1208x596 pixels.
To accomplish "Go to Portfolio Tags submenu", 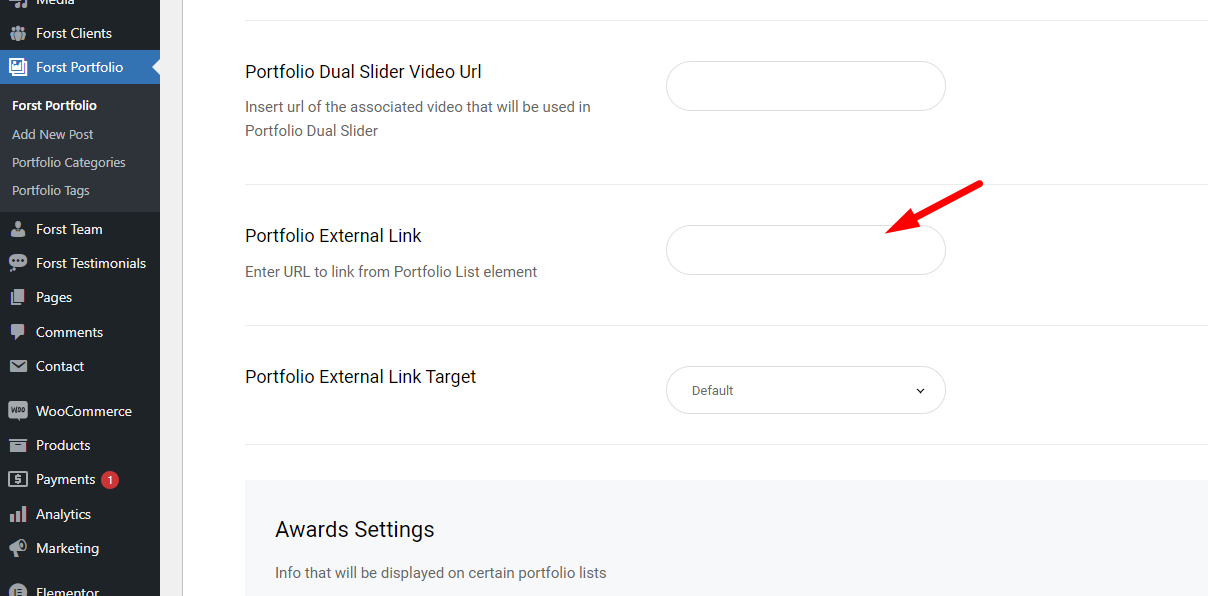I will [x=51, y=190].
